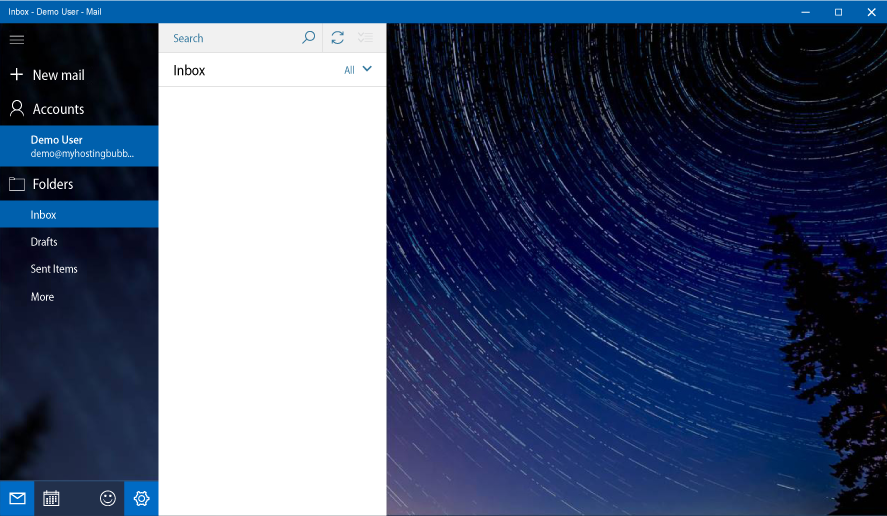Expand the All filter chevron
The height and width of the screenshot is (516, 887).
click(367, 69)
